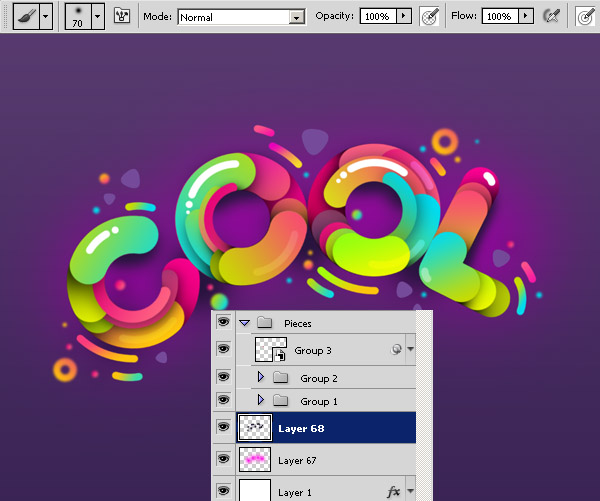Open the tool preset picker arrow

click(x=46, y=16)
